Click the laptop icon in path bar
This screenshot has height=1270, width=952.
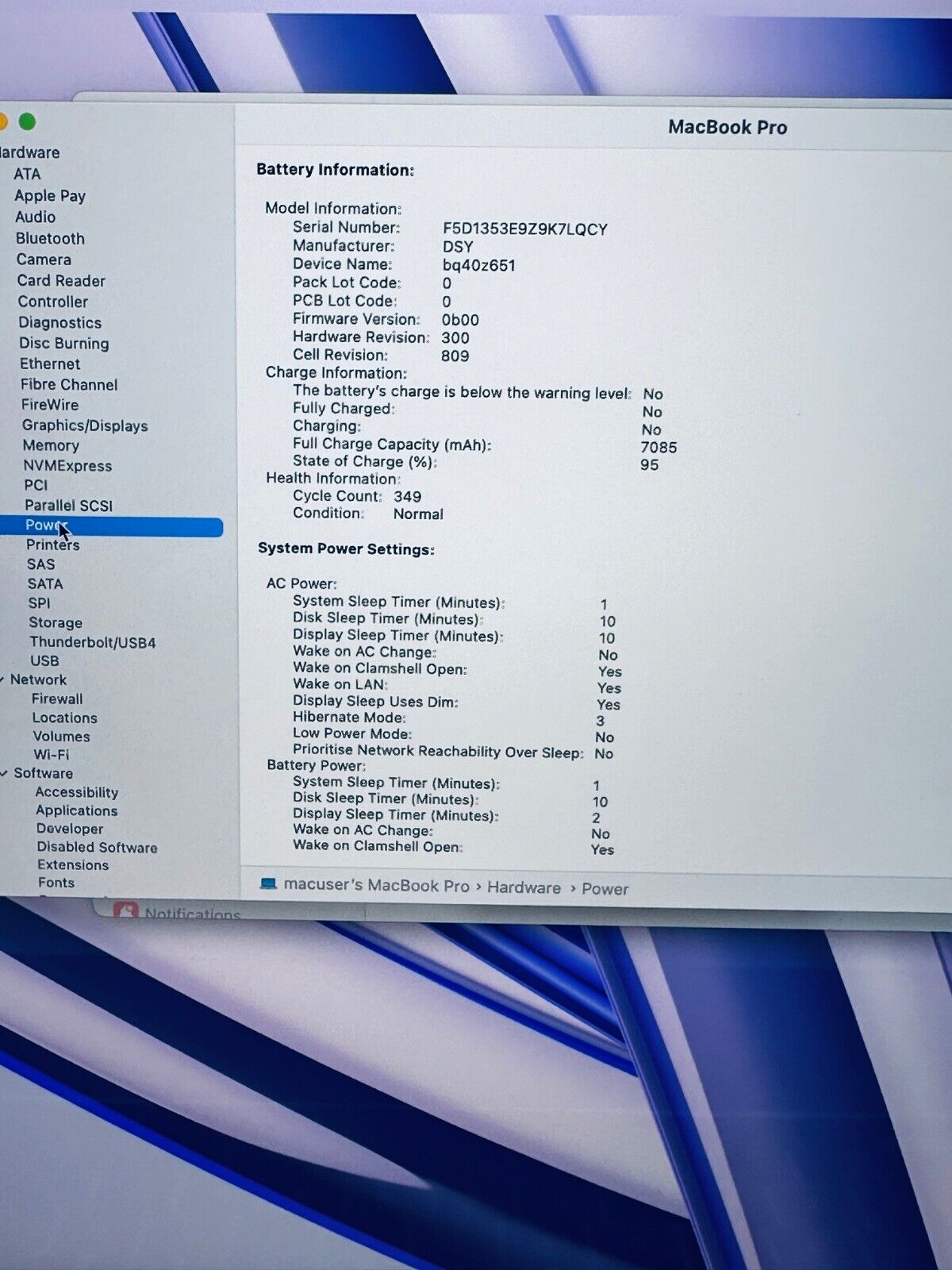(x=268, y=884)
